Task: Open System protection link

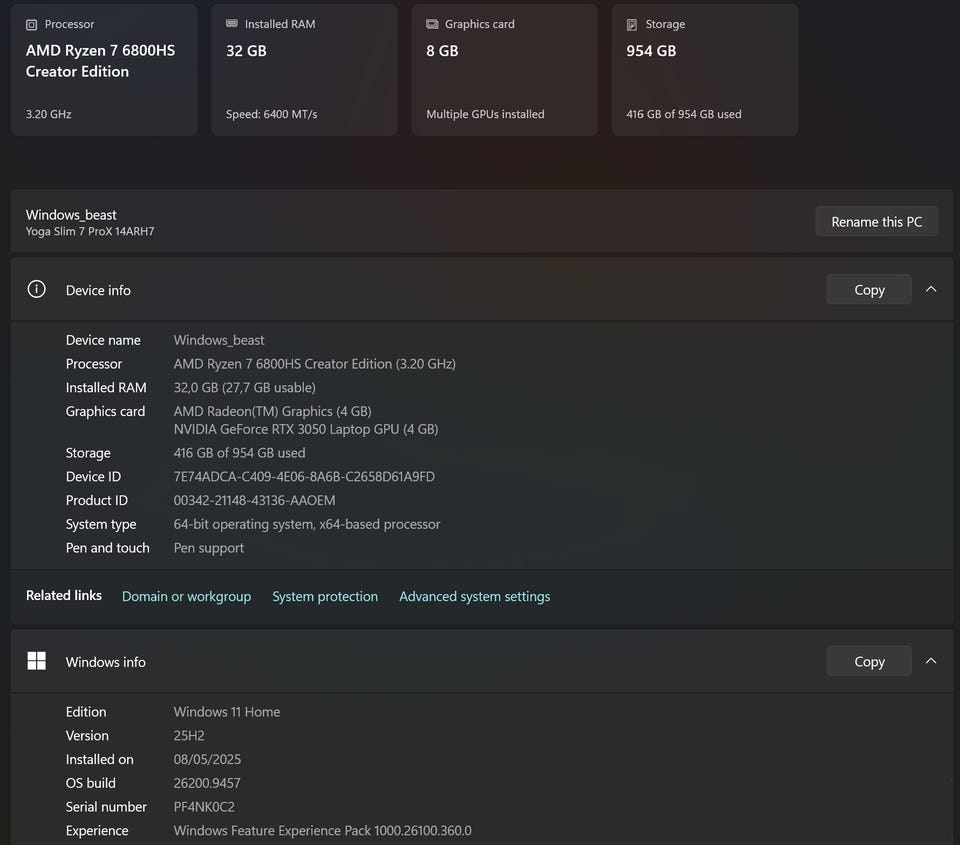Action: click(x=325, y=596)
